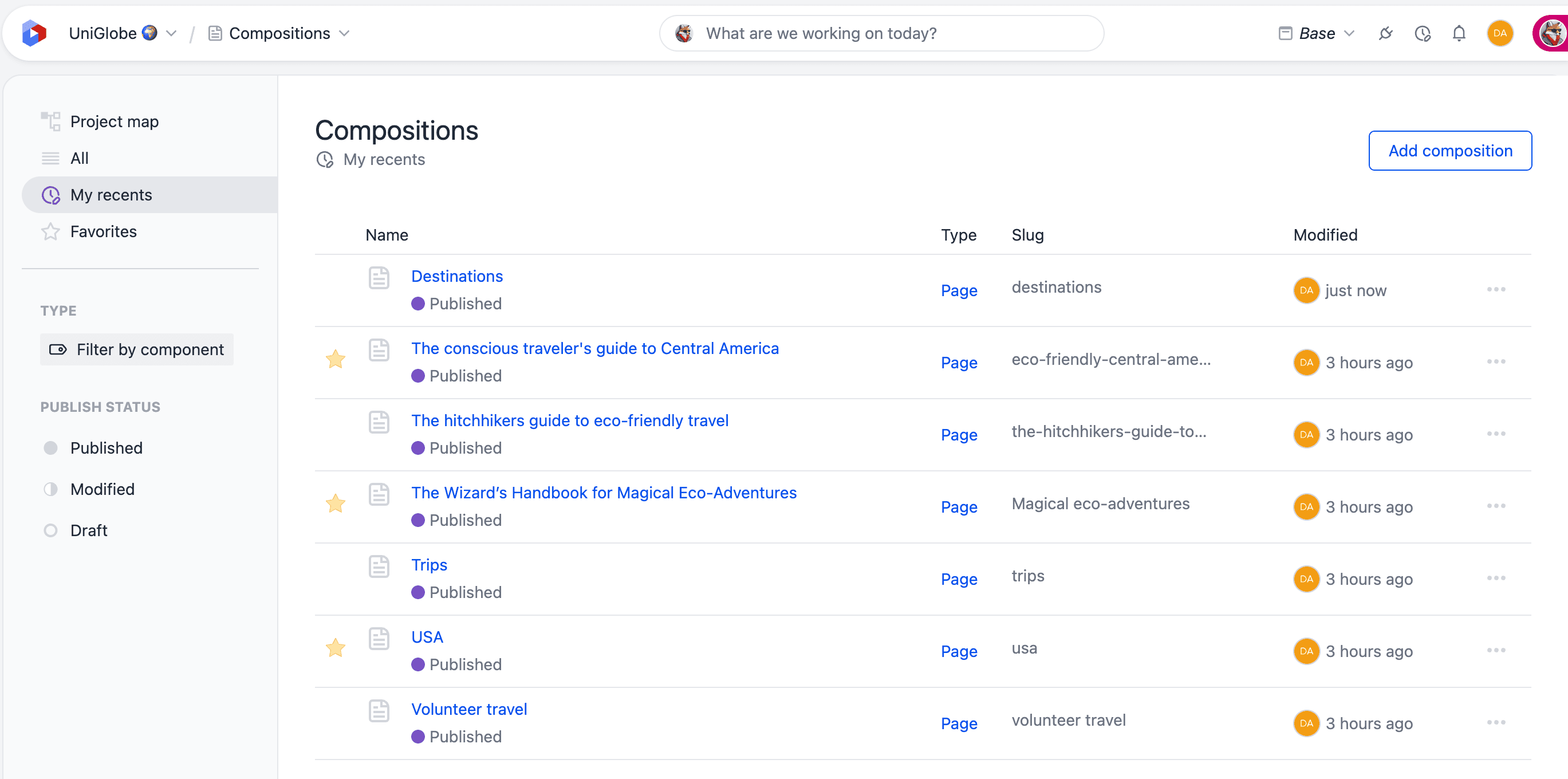
Task: Open the USA composition
Action: point(427,637)
